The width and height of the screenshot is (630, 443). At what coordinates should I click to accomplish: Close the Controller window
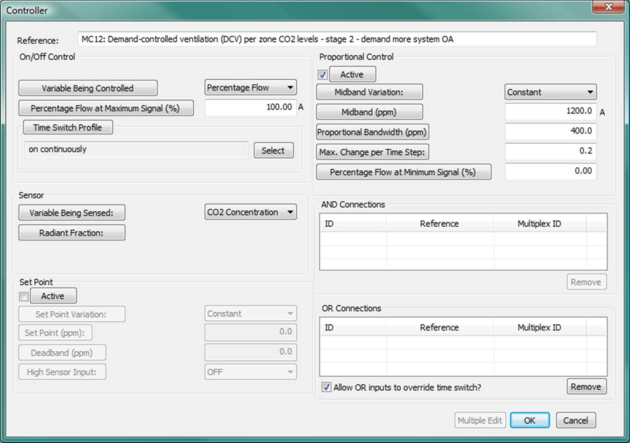click(606, 8)
